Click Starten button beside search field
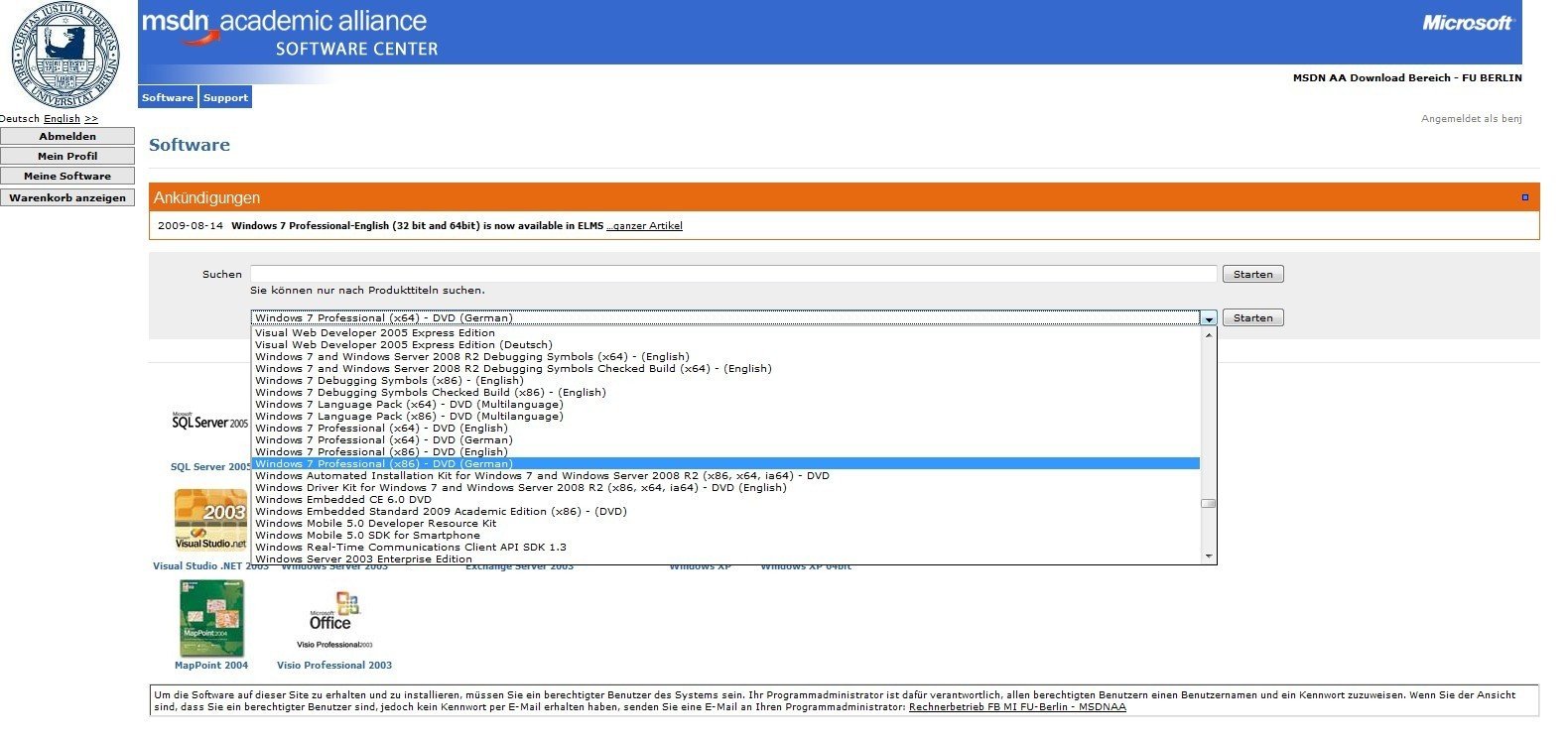The width and height of the screenshot is (1568, 742). [1252, 274]
